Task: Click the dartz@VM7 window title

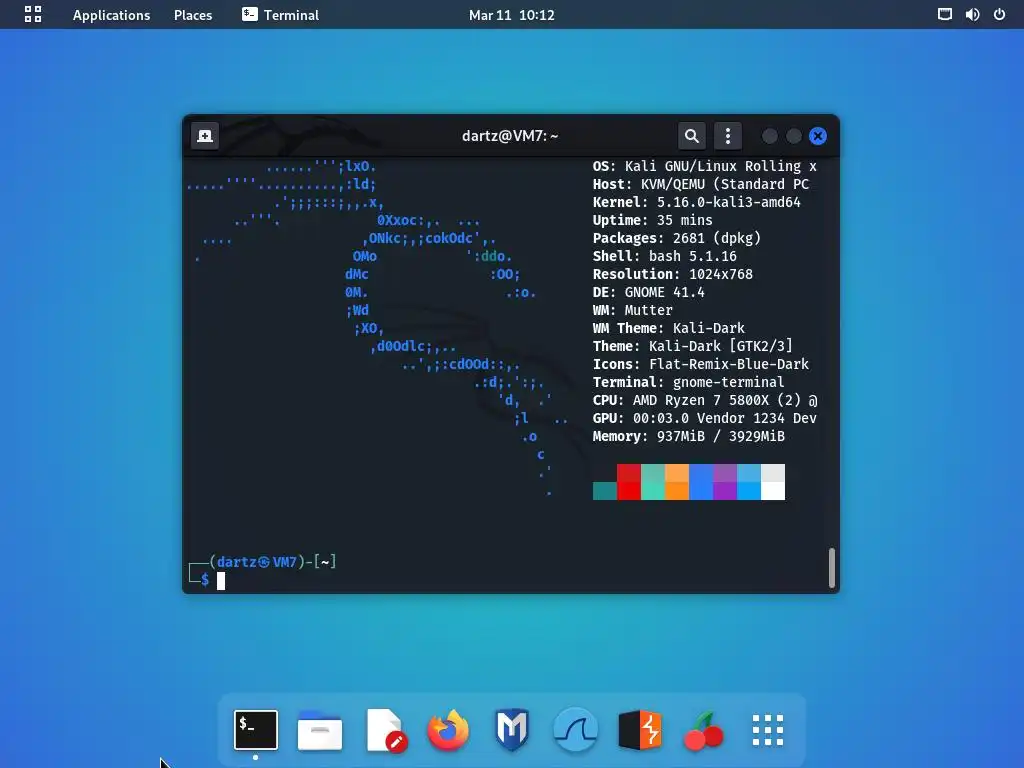Action: [x=510, y=136]
